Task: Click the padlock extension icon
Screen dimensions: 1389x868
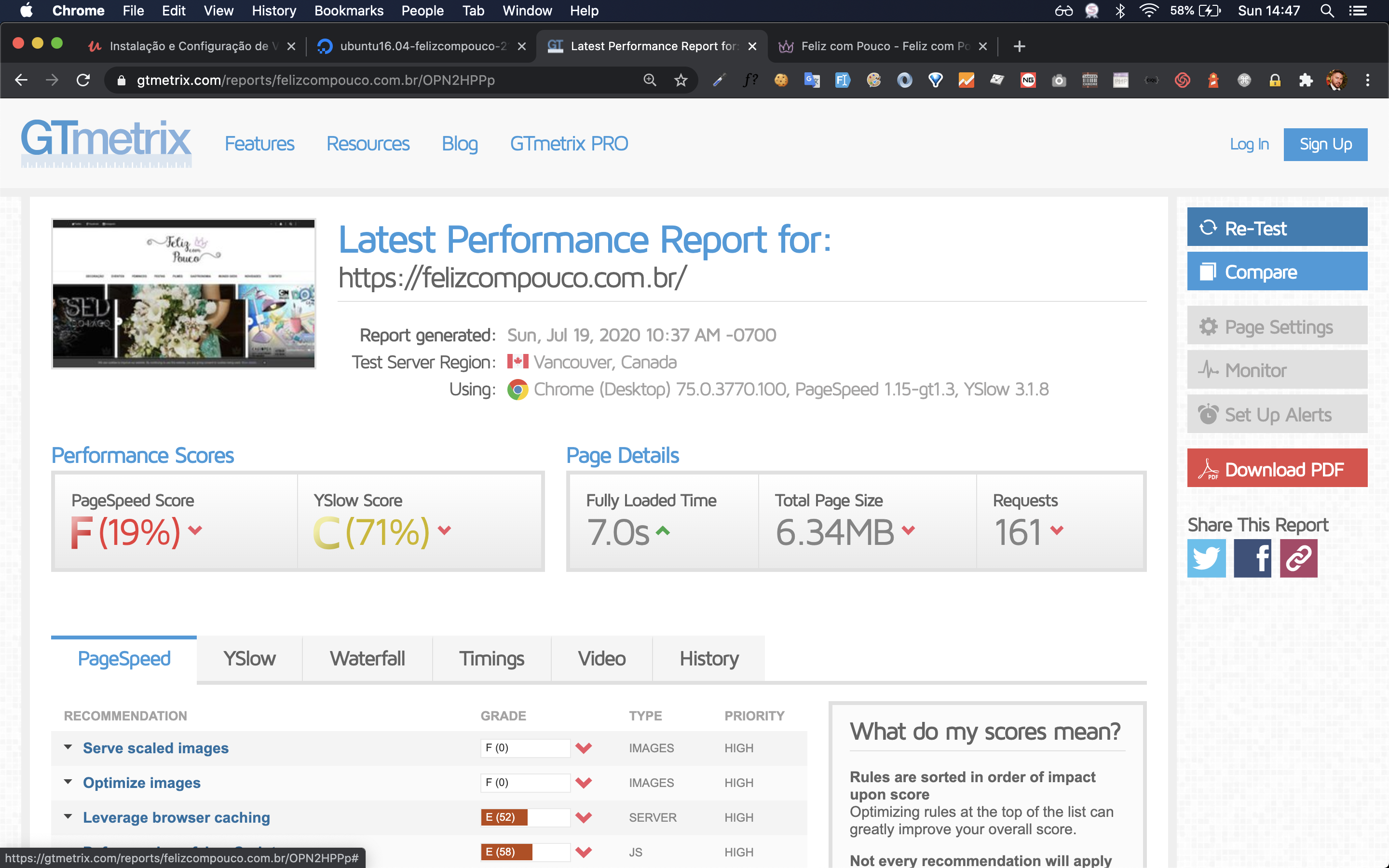Action: (x=1275, y=80)
